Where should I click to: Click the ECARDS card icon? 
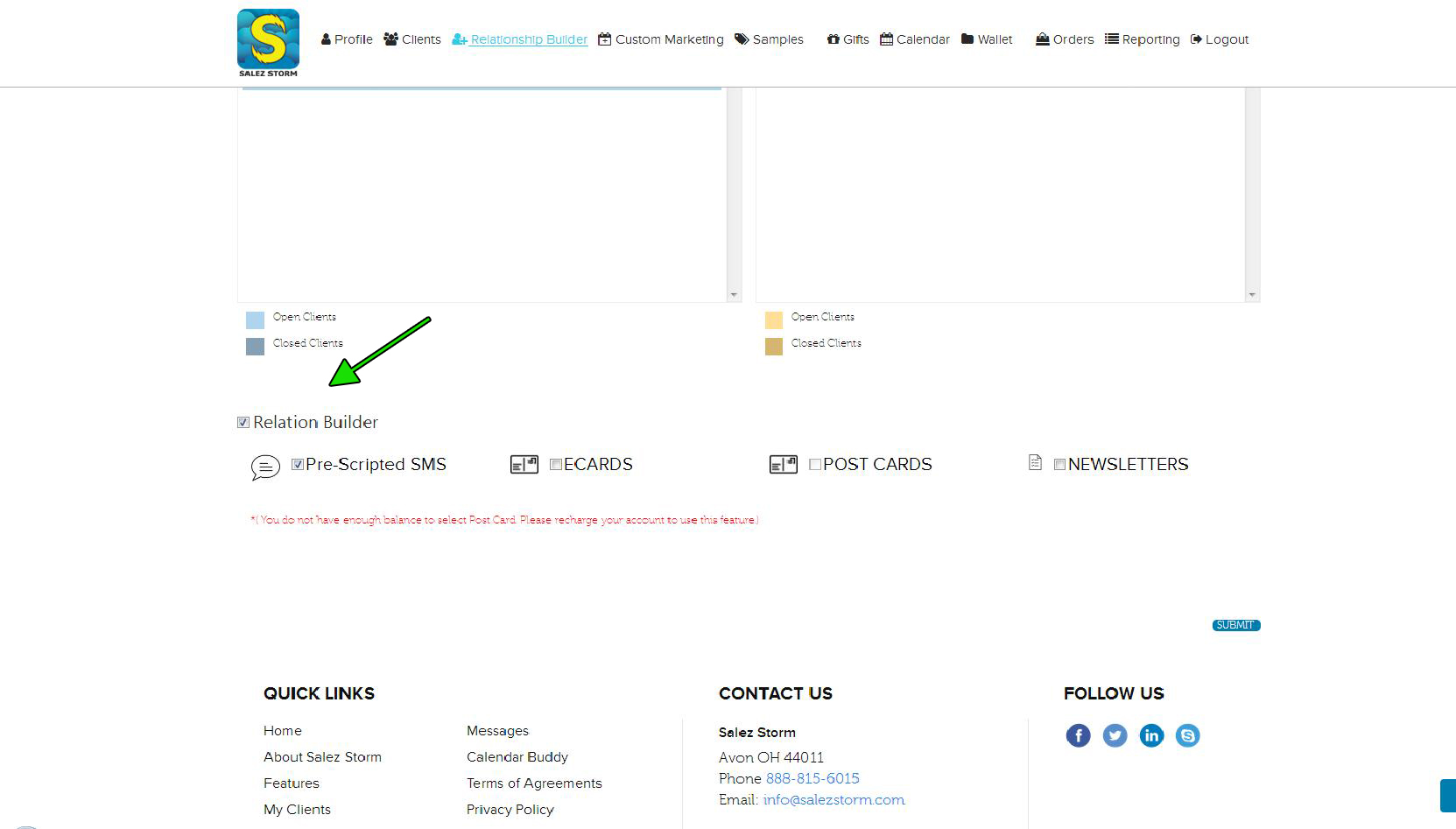(x=524, y=465)
